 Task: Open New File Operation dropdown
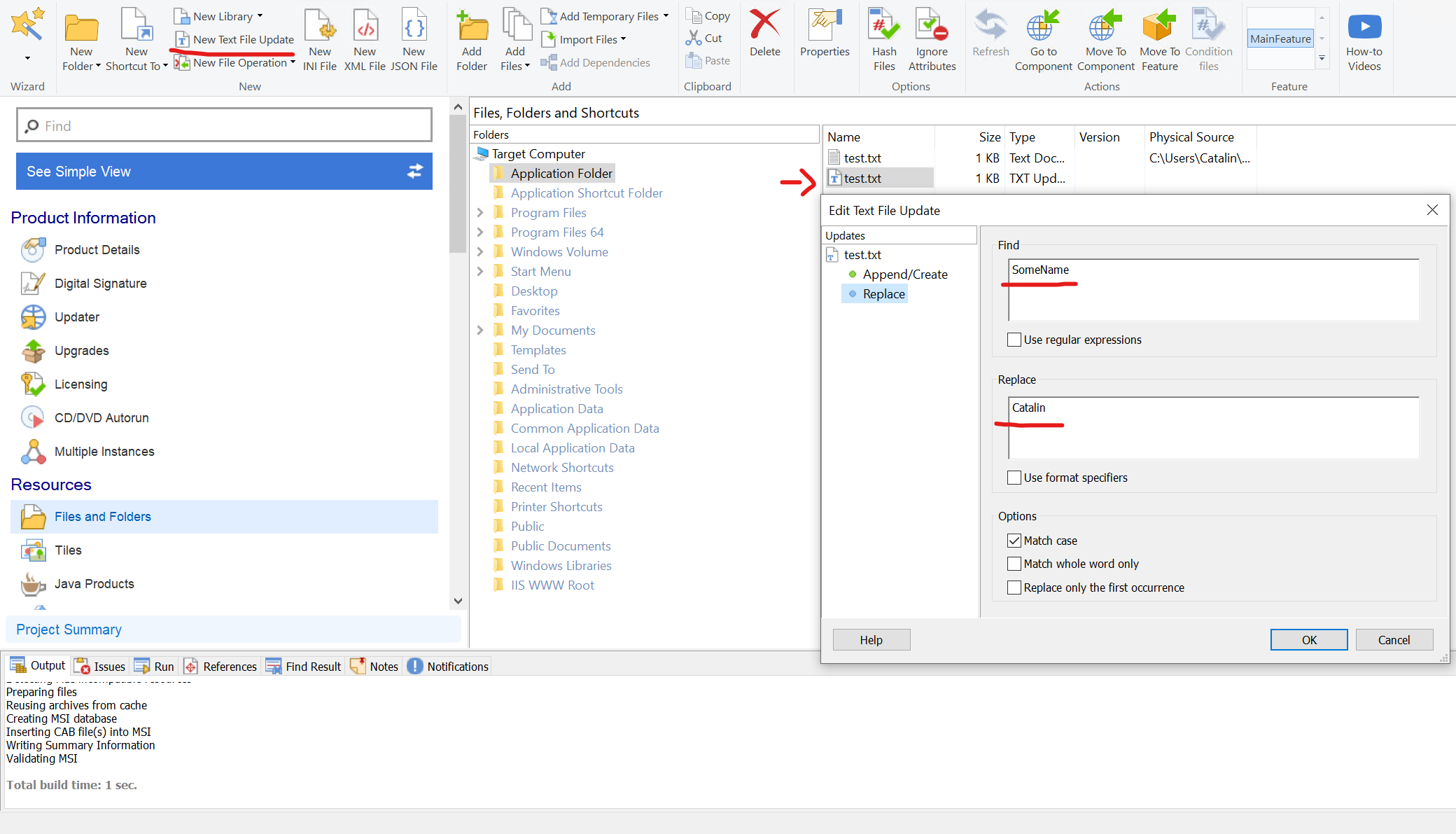coord(291,62)
